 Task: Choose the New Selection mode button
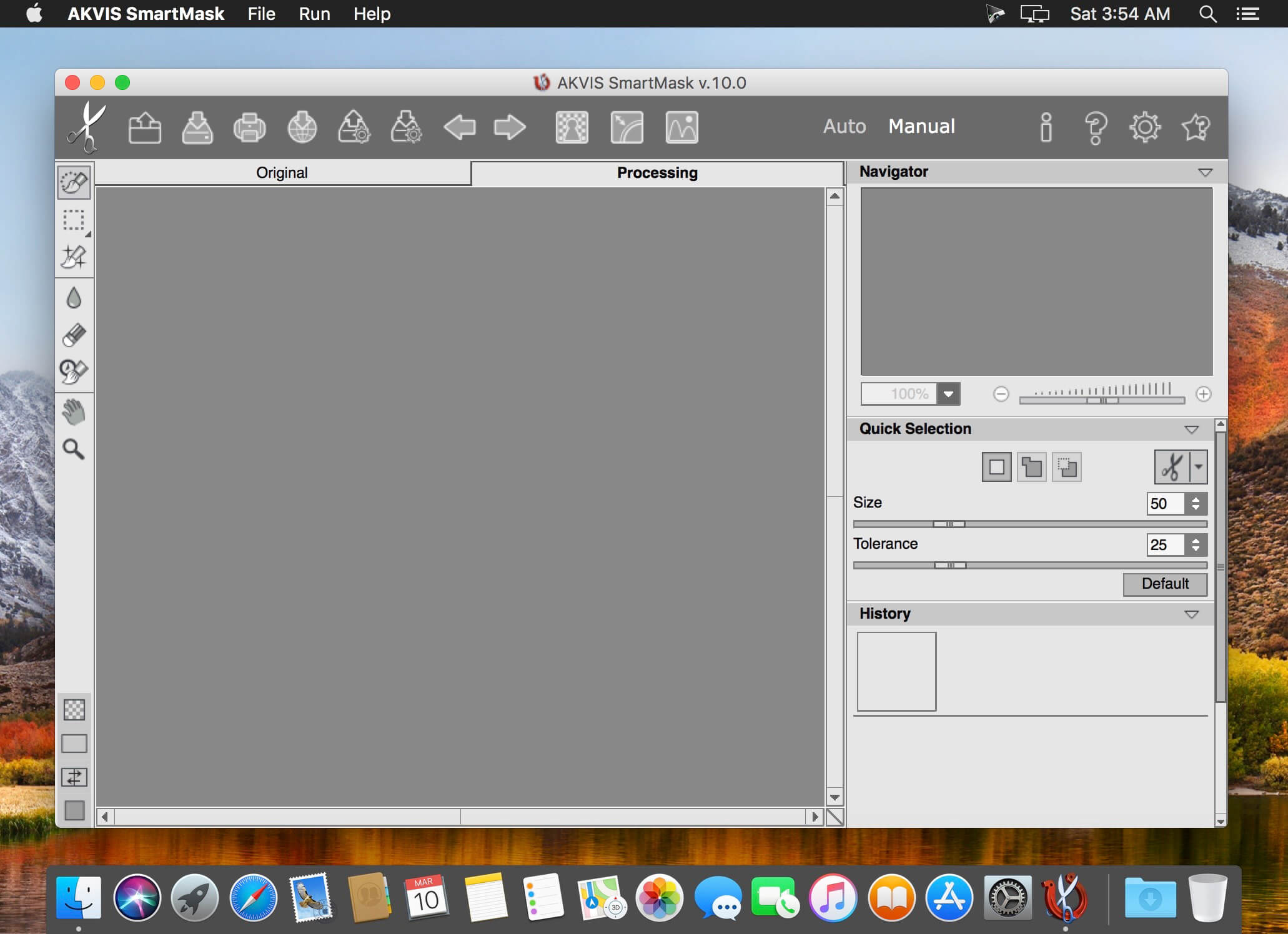[996, 467]
